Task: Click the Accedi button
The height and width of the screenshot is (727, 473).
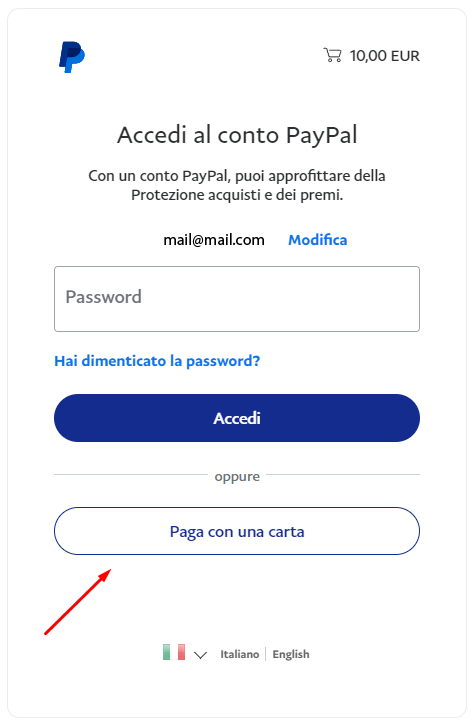Action: pyautogui.click(x=237, y=418)
